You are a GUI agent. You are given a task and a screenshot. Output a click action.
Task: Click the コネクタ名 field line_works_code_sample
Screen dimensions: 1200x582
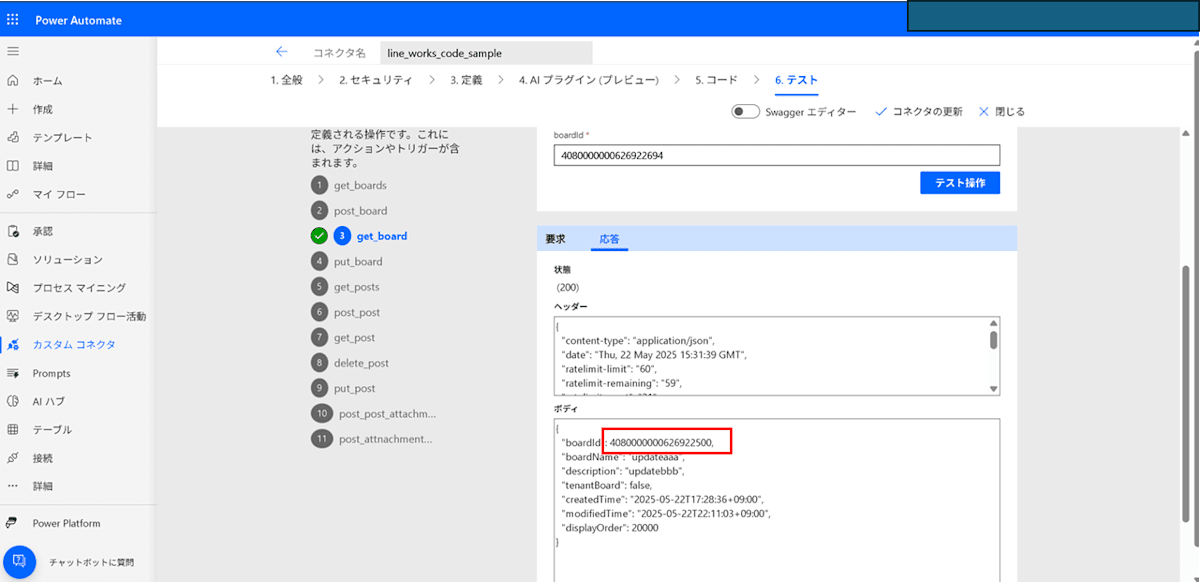pyautogui.click(x=487, y=53)
